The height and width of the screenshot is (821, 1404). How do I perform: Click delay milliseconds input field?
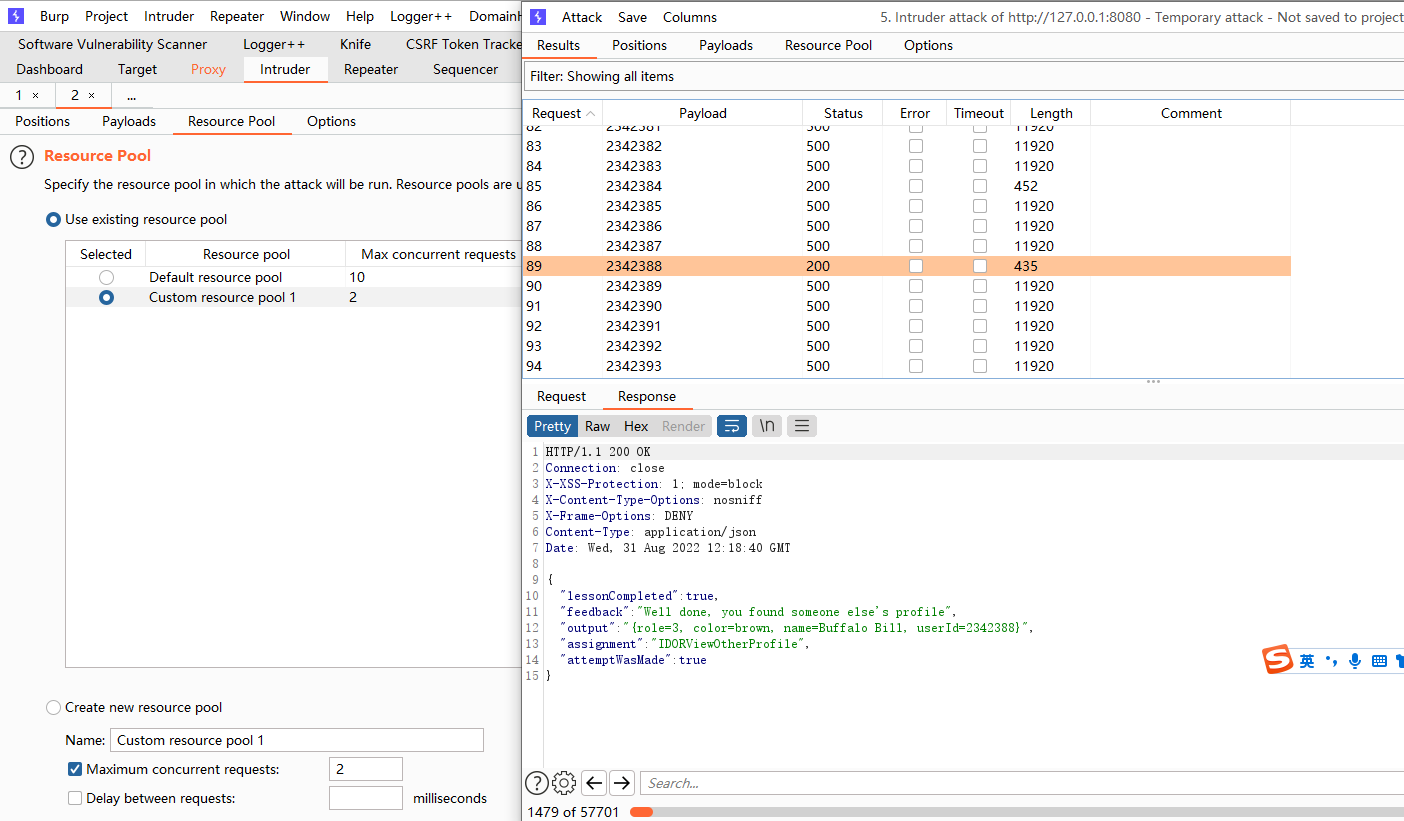click(366, 798)
